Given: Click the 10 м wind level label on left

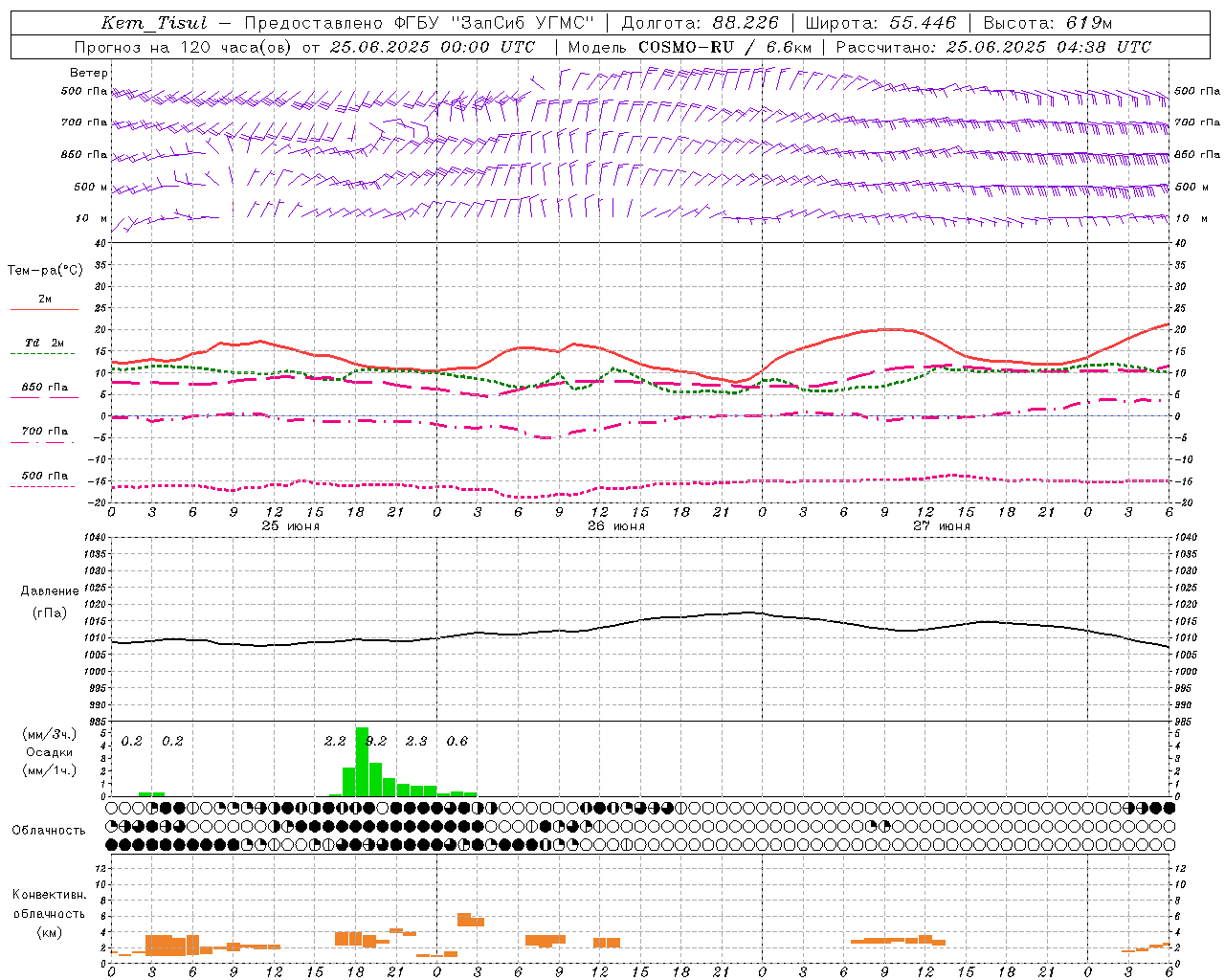Looking at the screenshot, I should click(92, 219).
